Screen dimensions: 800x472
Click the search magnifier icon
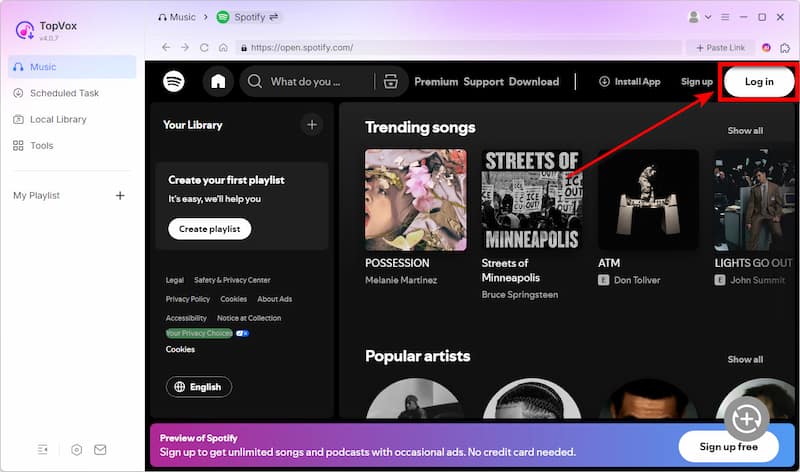[255, 81]
